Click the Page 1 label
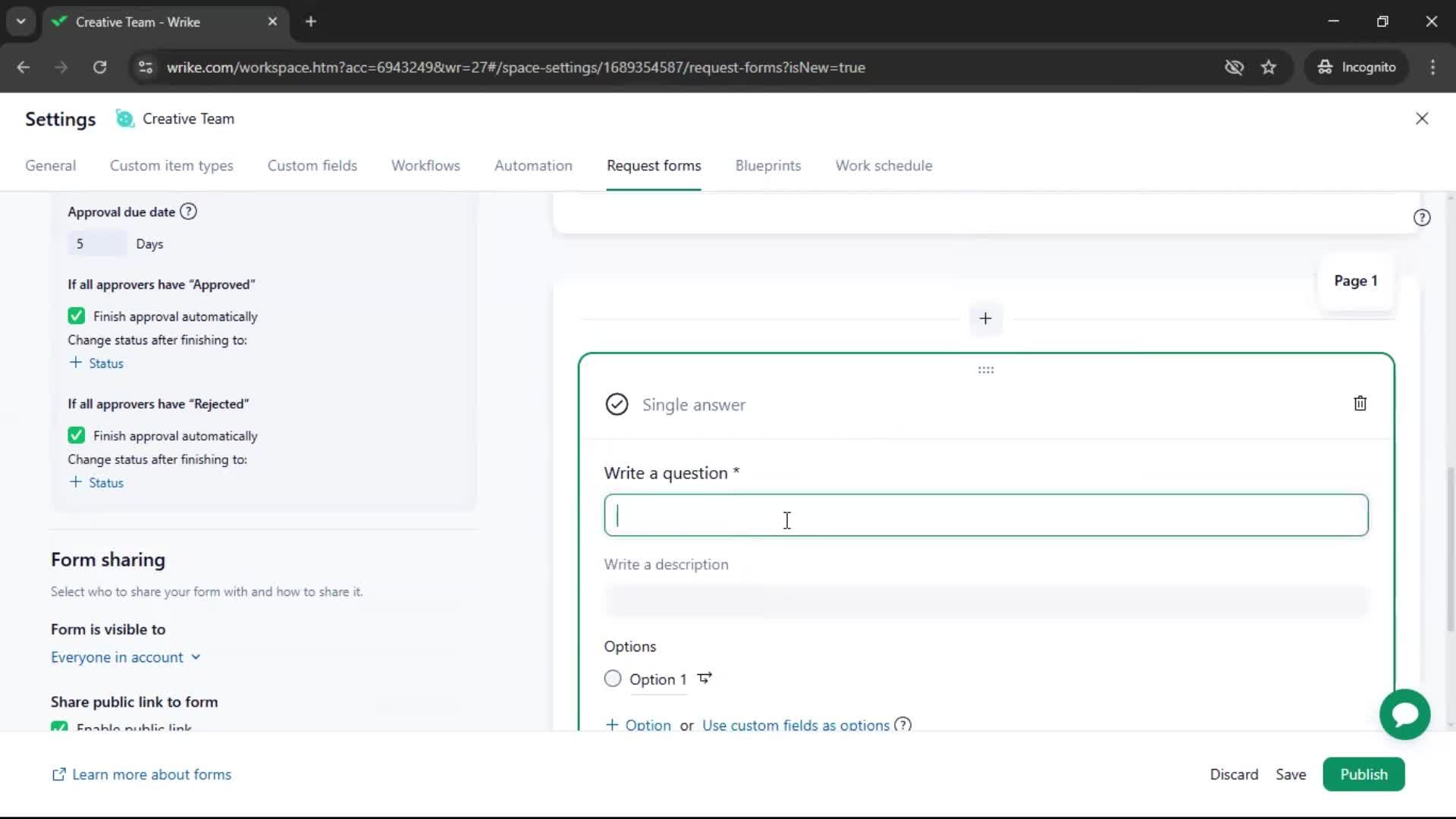1456x819 pixels. 1356,281
